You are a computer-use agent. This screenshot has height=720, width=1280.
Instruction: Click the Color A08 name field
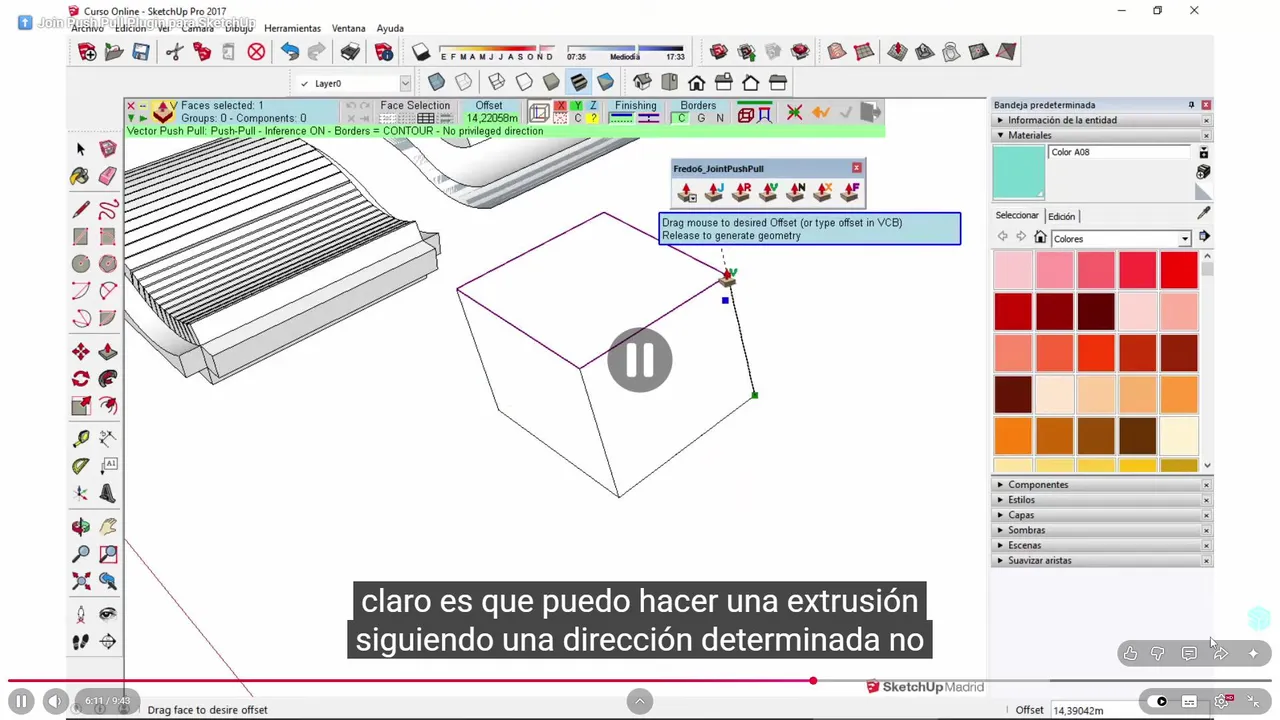1120,152
